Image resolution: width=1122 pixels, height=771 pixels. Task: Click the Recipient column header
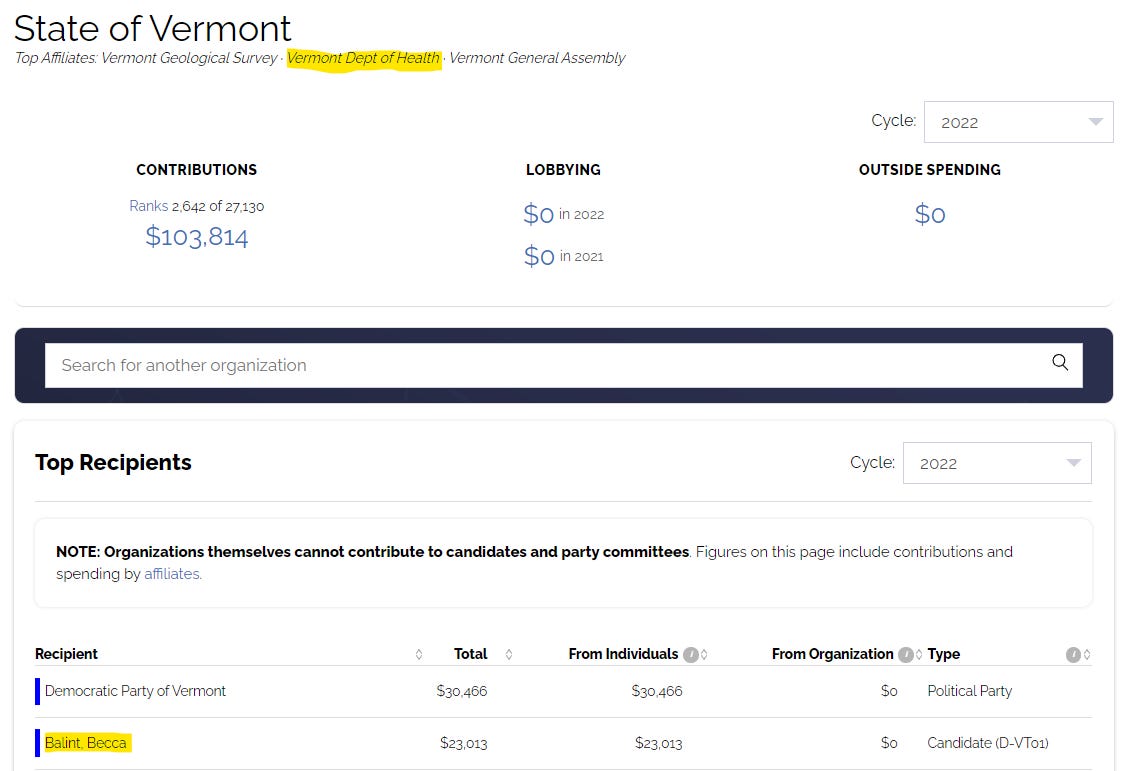pyautogui.click(x=67, y=654)
